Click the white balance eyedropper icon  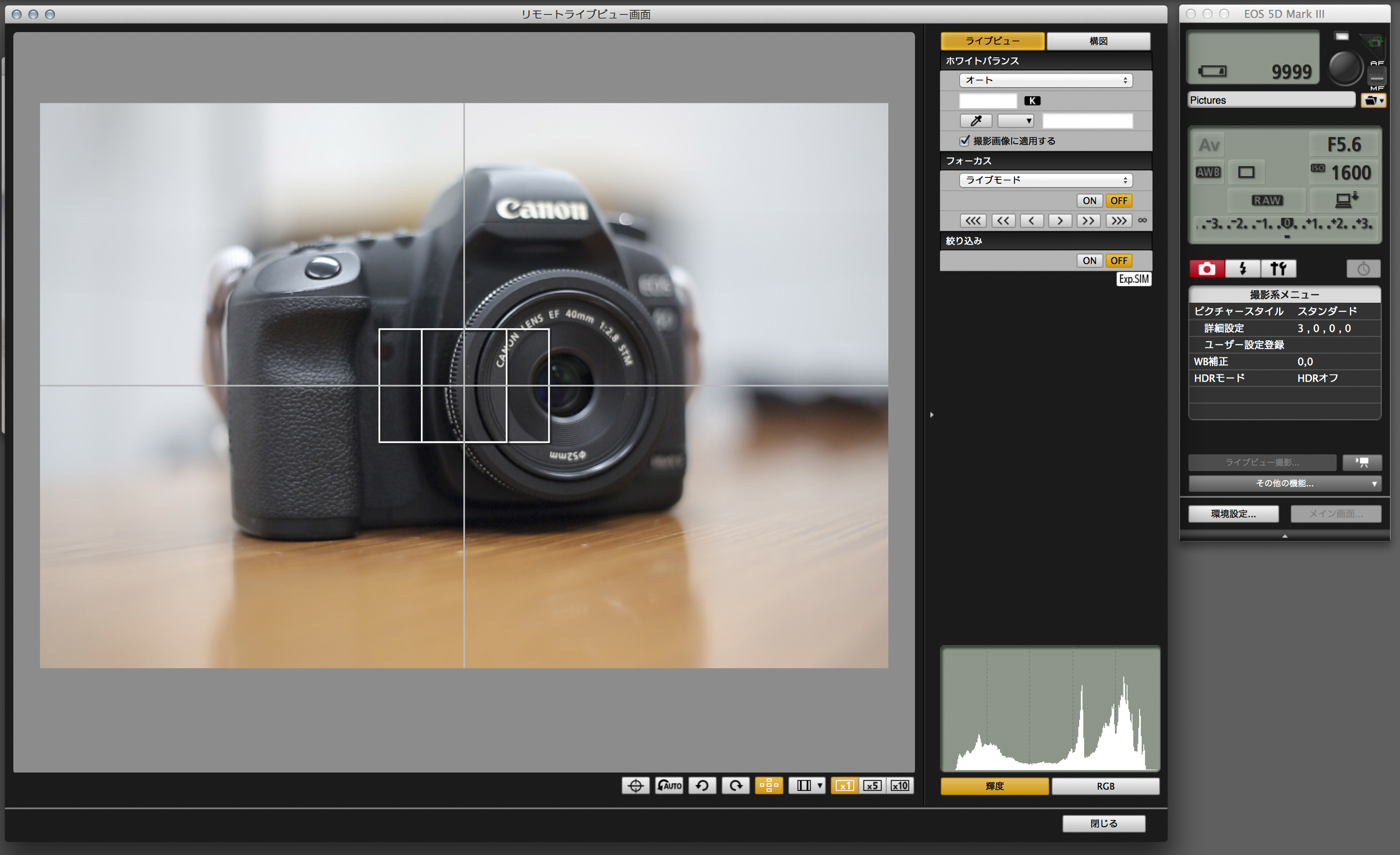coord(975,121)
